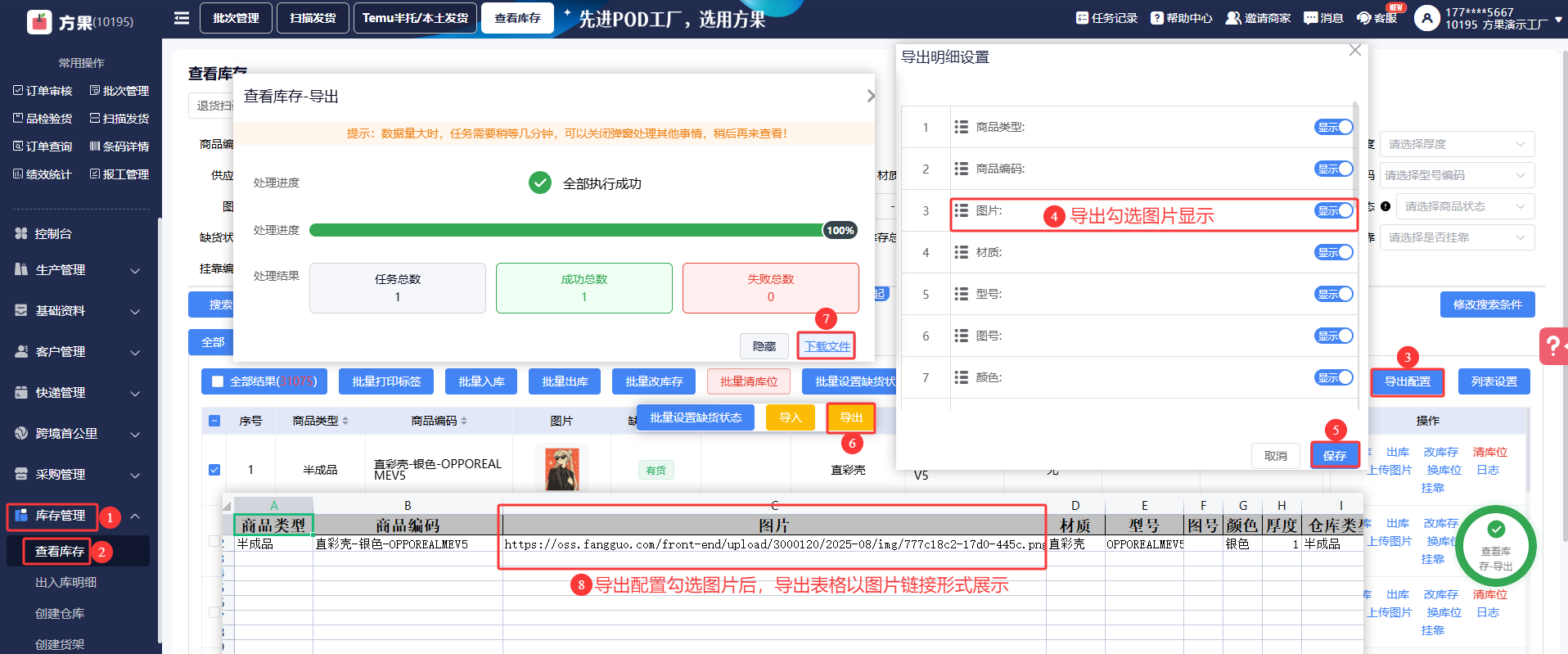The height and width of the screenshot is (654, 1568).
Task: Toggle the 材质 display switch
Action: pyautogui.click(x=1333, y=252)
